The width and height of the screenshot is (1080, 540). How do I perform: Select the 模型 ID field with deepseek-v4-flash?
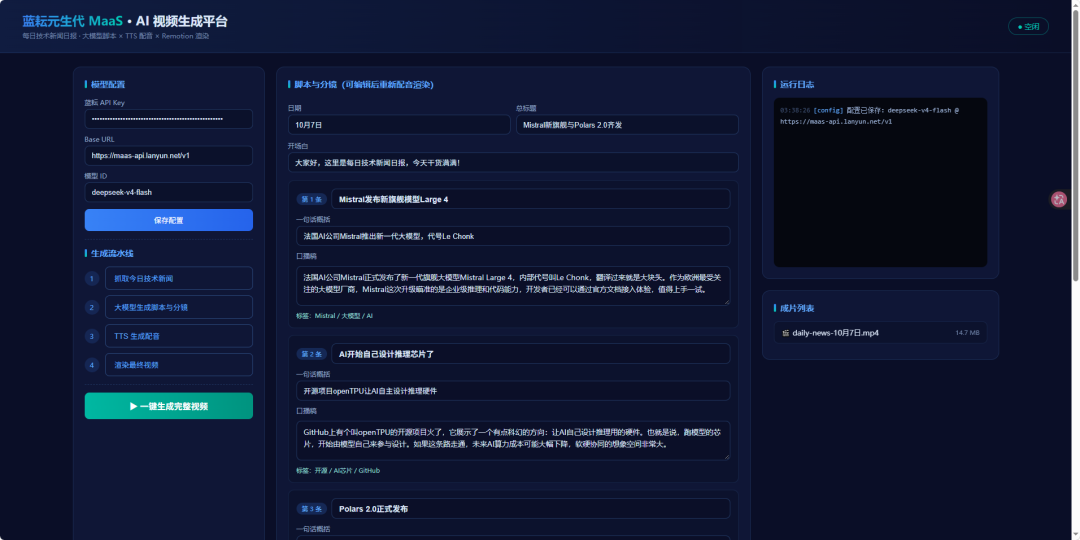(x=169, y=192)
